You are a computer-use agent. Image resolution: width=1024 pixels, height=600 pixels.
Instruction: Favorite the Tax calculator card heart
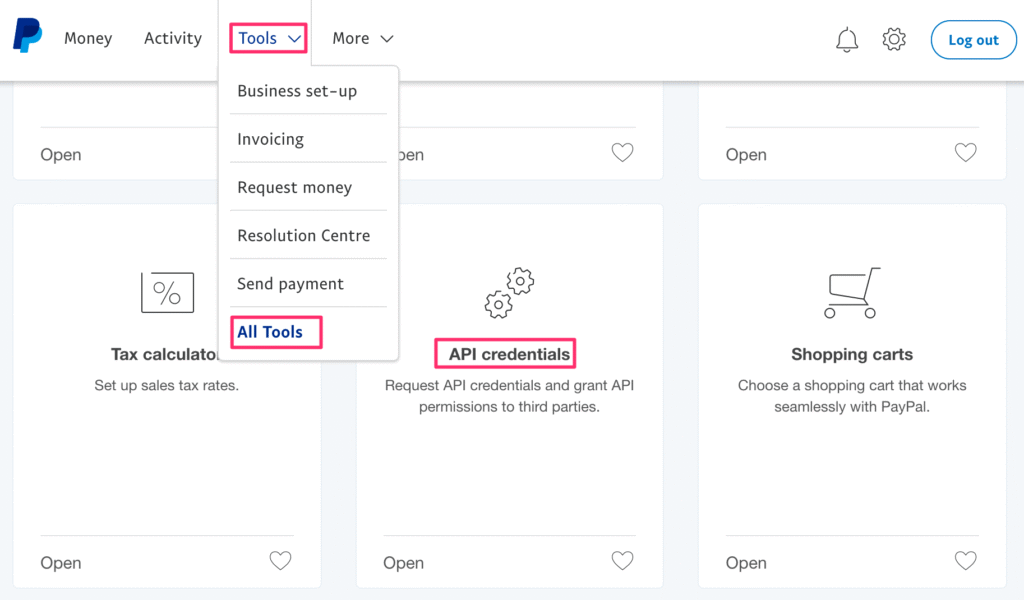click(x=281, y=561)
